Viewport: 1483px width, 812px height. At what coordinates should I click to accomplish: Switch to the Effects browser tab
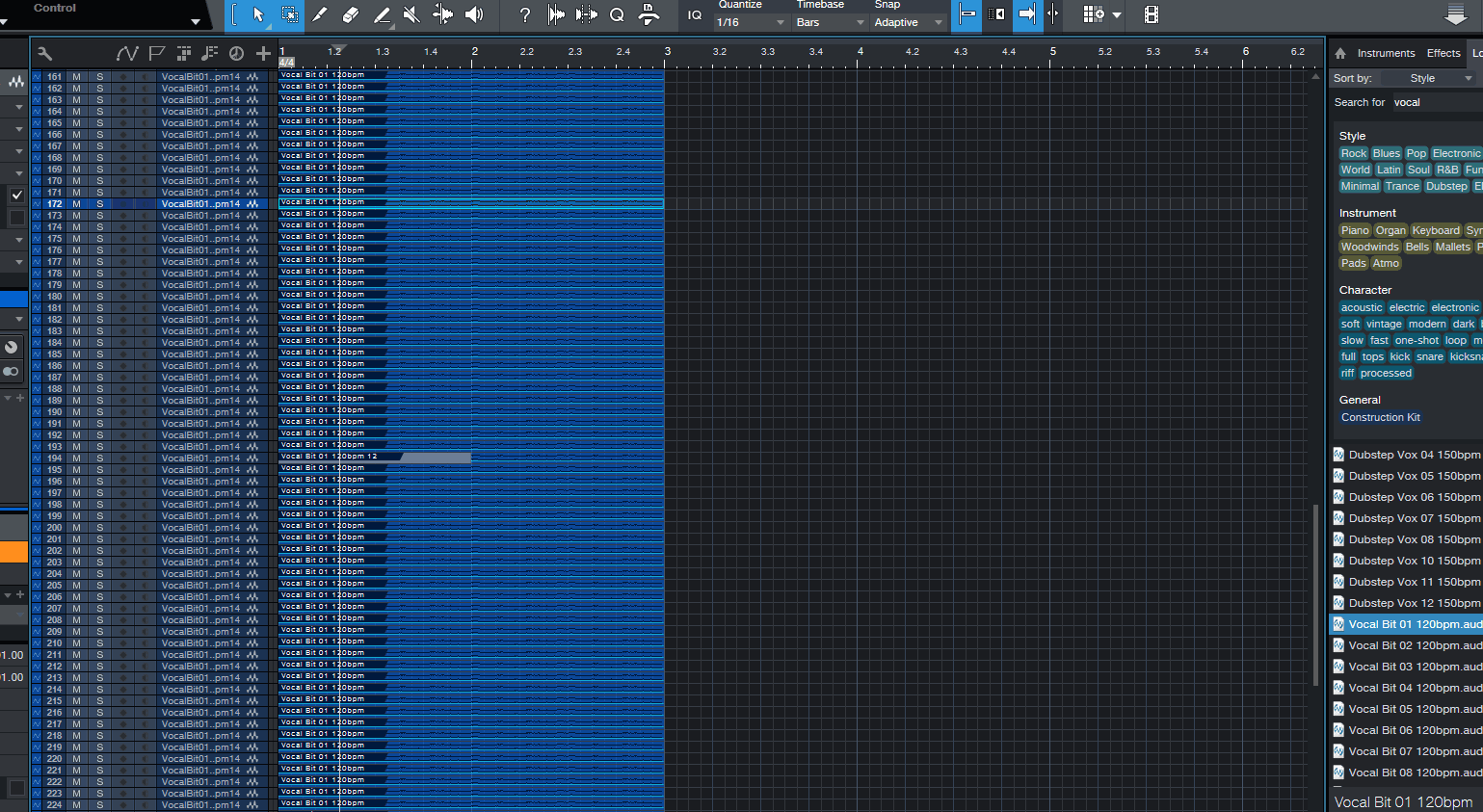click(1443, 53)
